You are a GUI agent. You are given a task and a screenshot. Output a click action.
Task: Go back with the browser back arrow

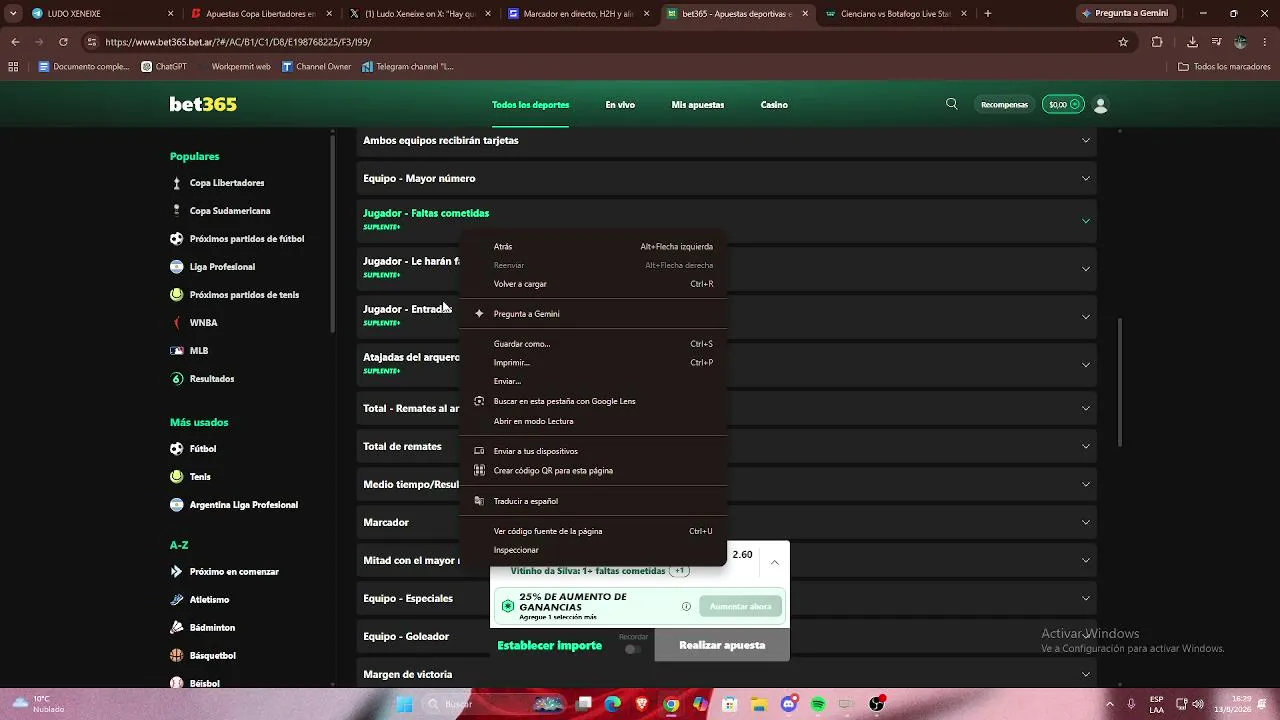click(15, 42)
